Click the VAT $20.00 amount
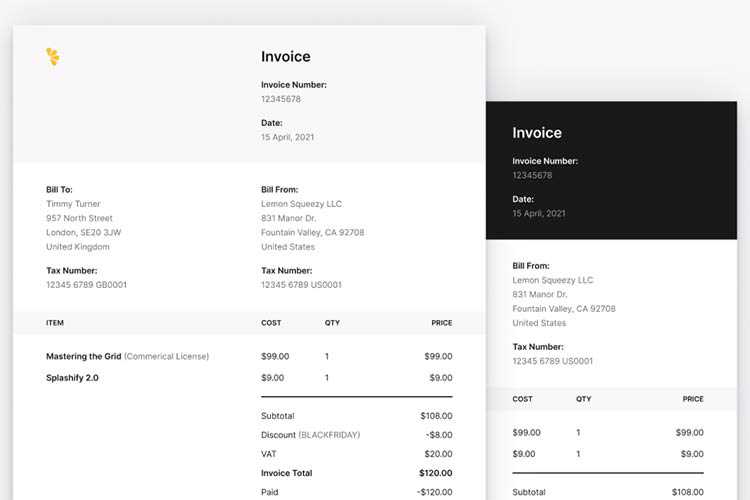Image resolution: width=750 pixels, height=500 pixels. pos(438,454)
